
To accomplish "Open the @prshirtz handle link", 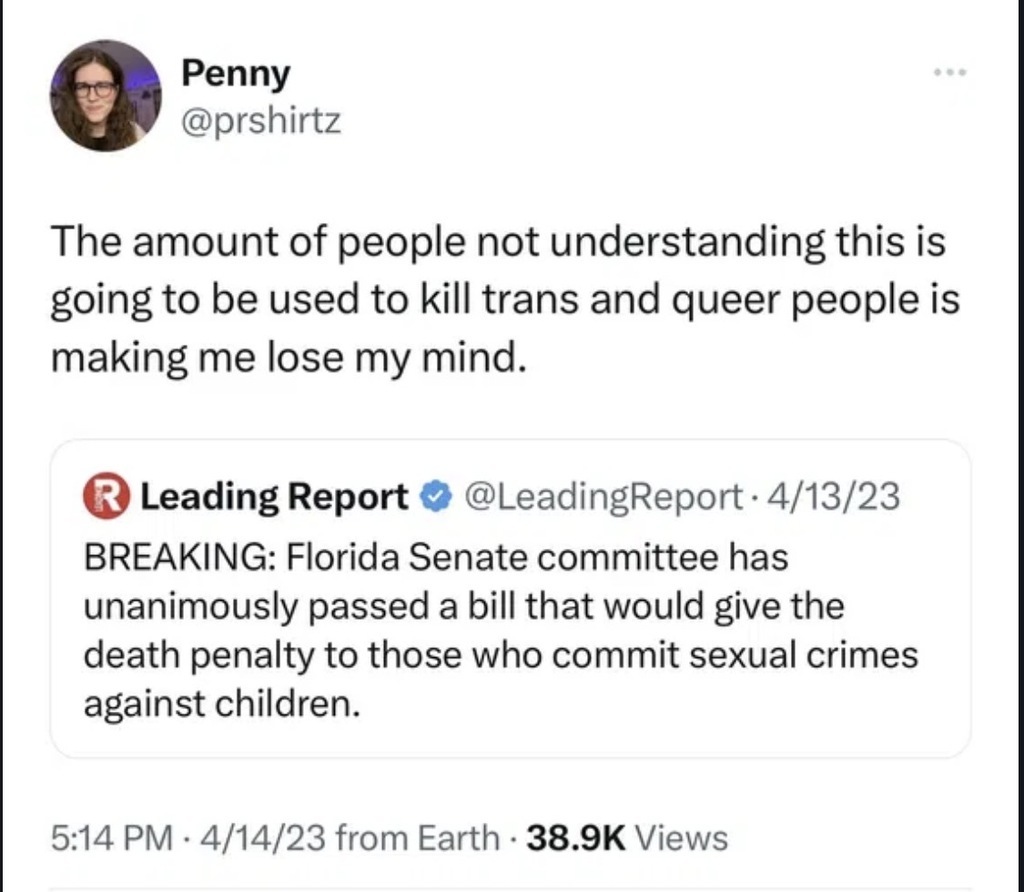I will pyautogui.click(x=260, y=122).
